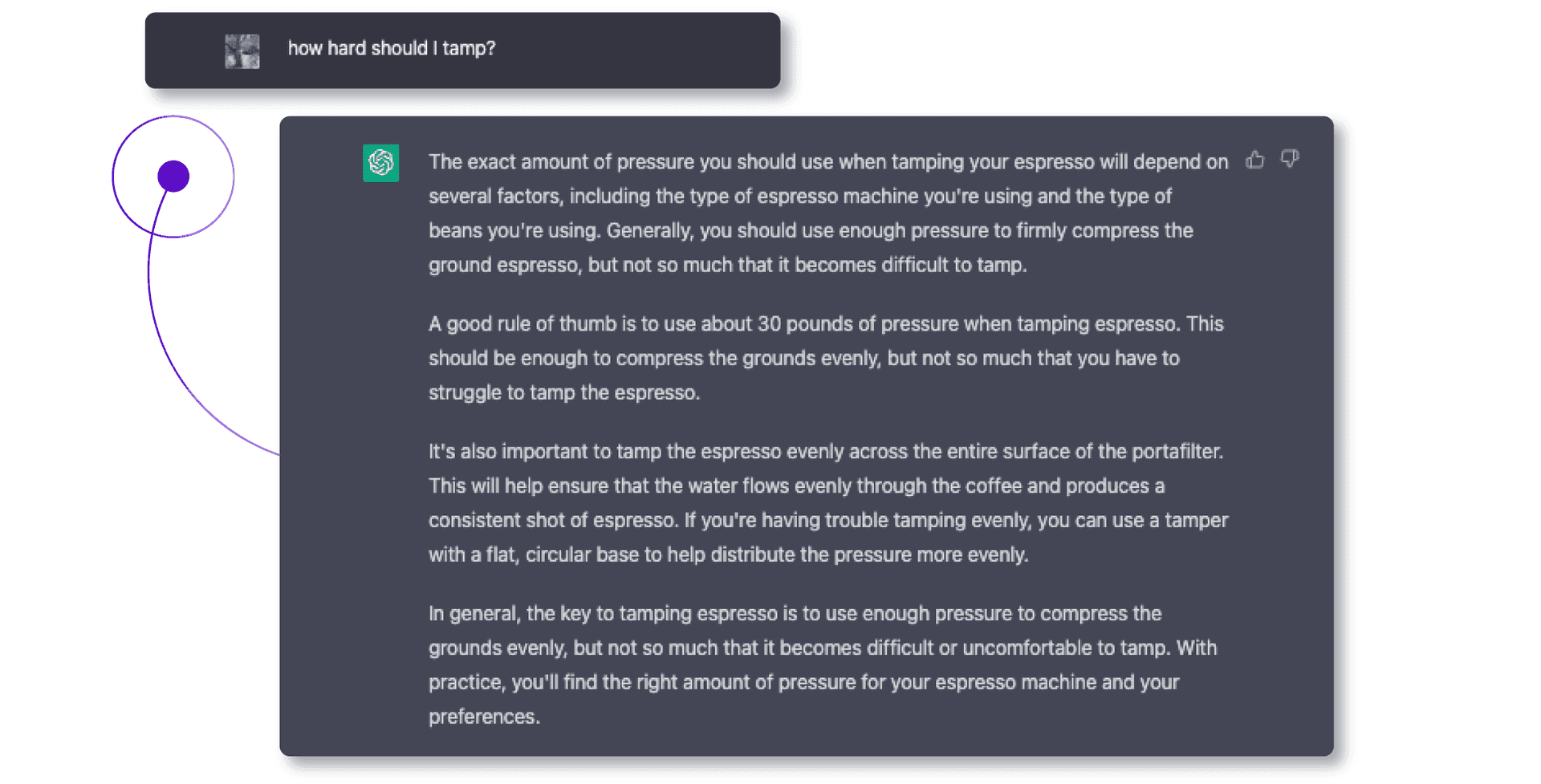Click the words "With practice" in last paragraph
This screenshot has height=784, width=1541.
[x=1196, y=648]
